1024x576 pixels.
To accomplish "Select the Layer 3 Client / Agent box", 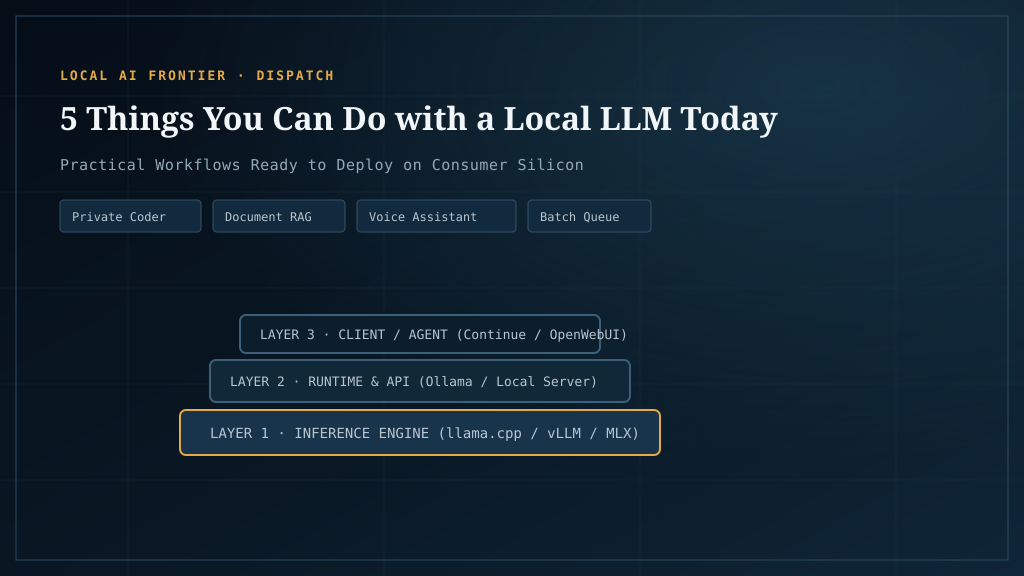I will click(420, 334).
